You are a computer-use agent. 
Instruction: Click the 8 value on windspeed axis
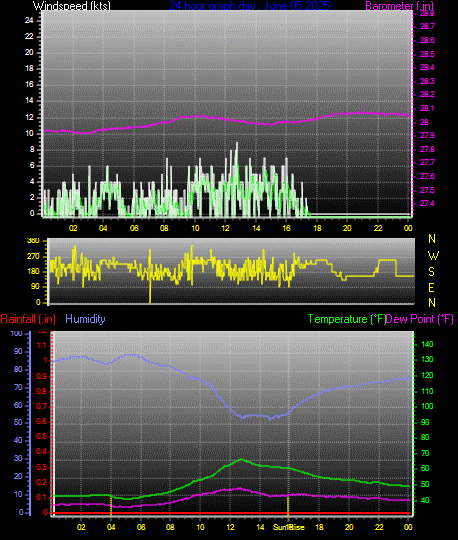click(32, 149)
